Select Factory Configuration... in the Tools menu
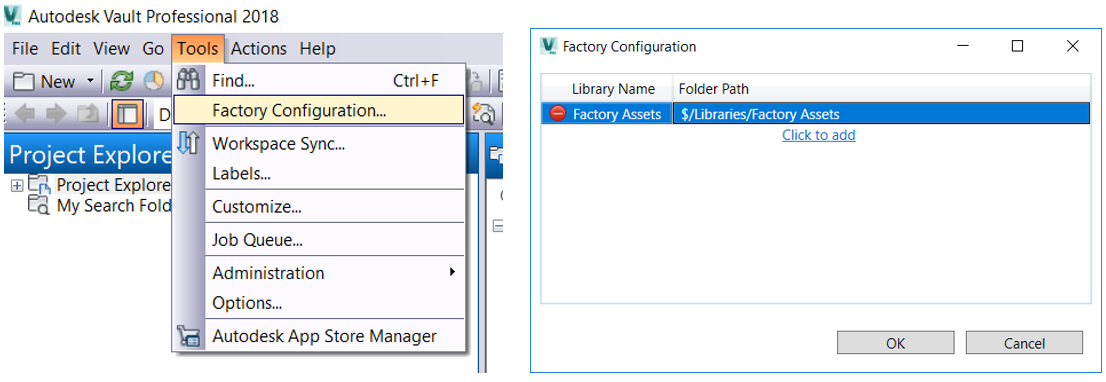1106x382 pixels. (x=319, y=110)
